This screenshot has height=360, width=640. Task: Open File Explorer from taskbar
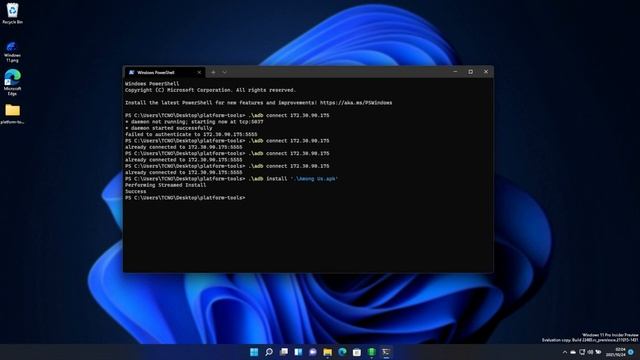(x=327, y=352)
